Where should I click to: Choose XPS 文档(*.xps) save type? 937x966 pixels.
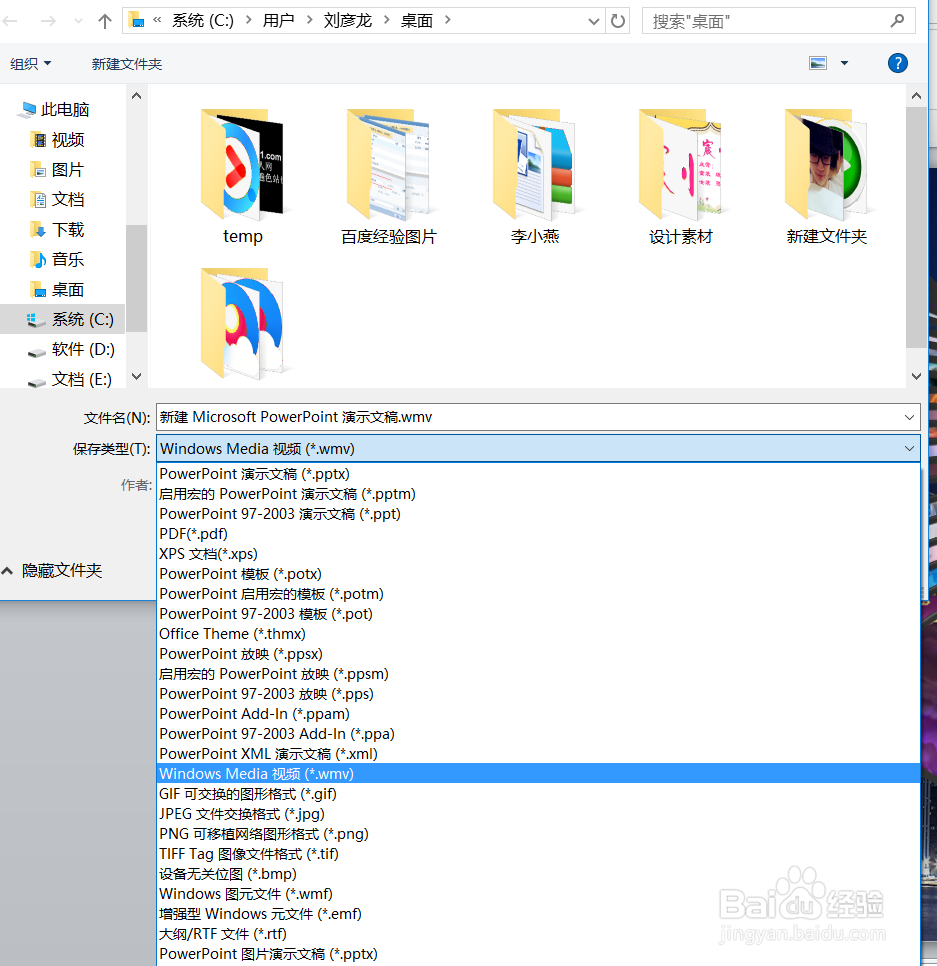(x=538, y=554)
